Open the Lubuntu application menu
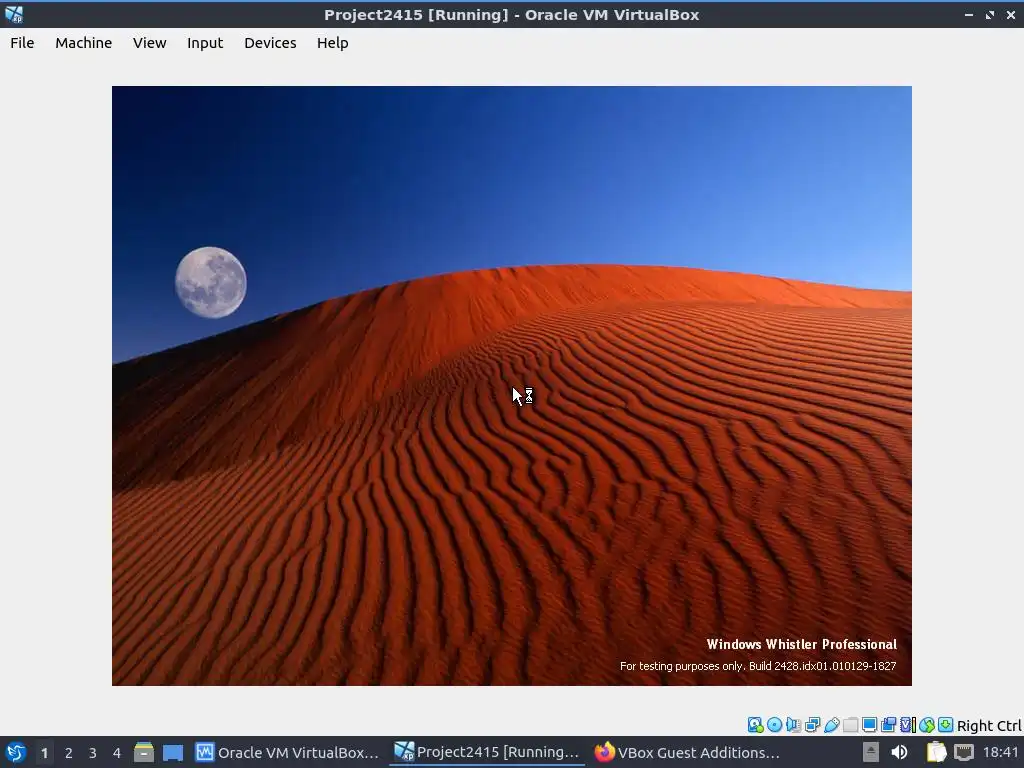Viewport: 1024px width, 768px height. pos(15,752)
